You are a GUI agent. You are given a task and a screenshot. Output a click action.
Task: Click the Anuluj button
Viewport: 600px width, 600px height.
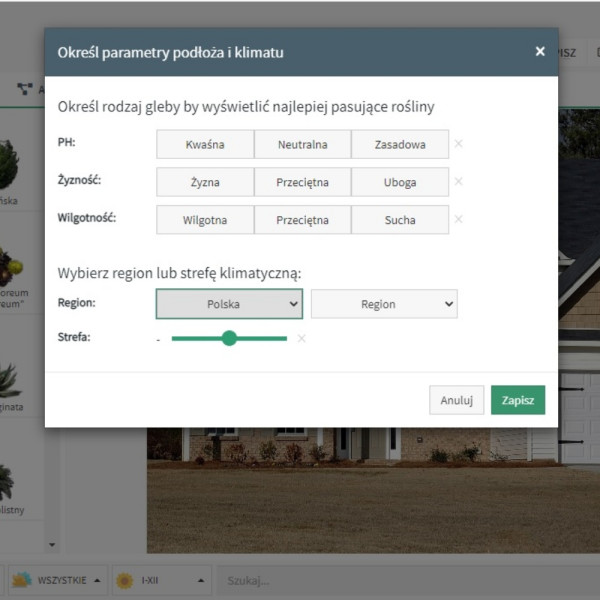pos(457,400)
